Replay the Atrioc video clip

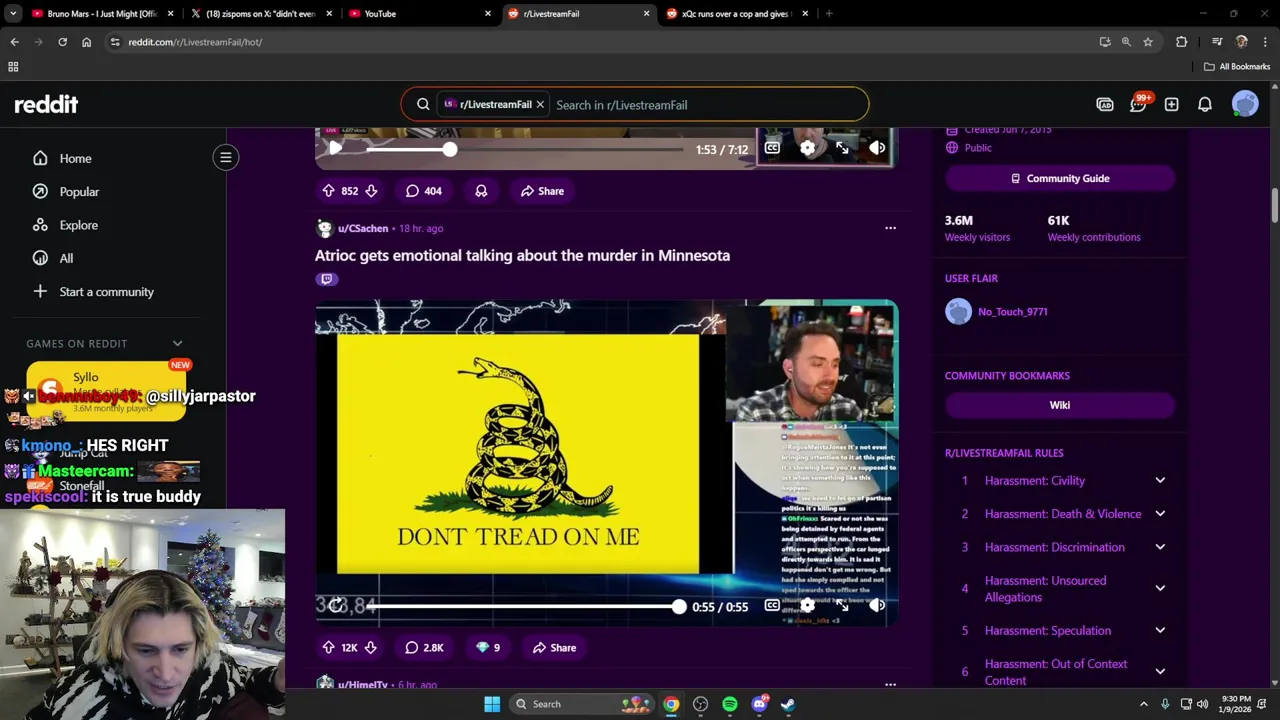pyautogui.click(x=336, y=605)
